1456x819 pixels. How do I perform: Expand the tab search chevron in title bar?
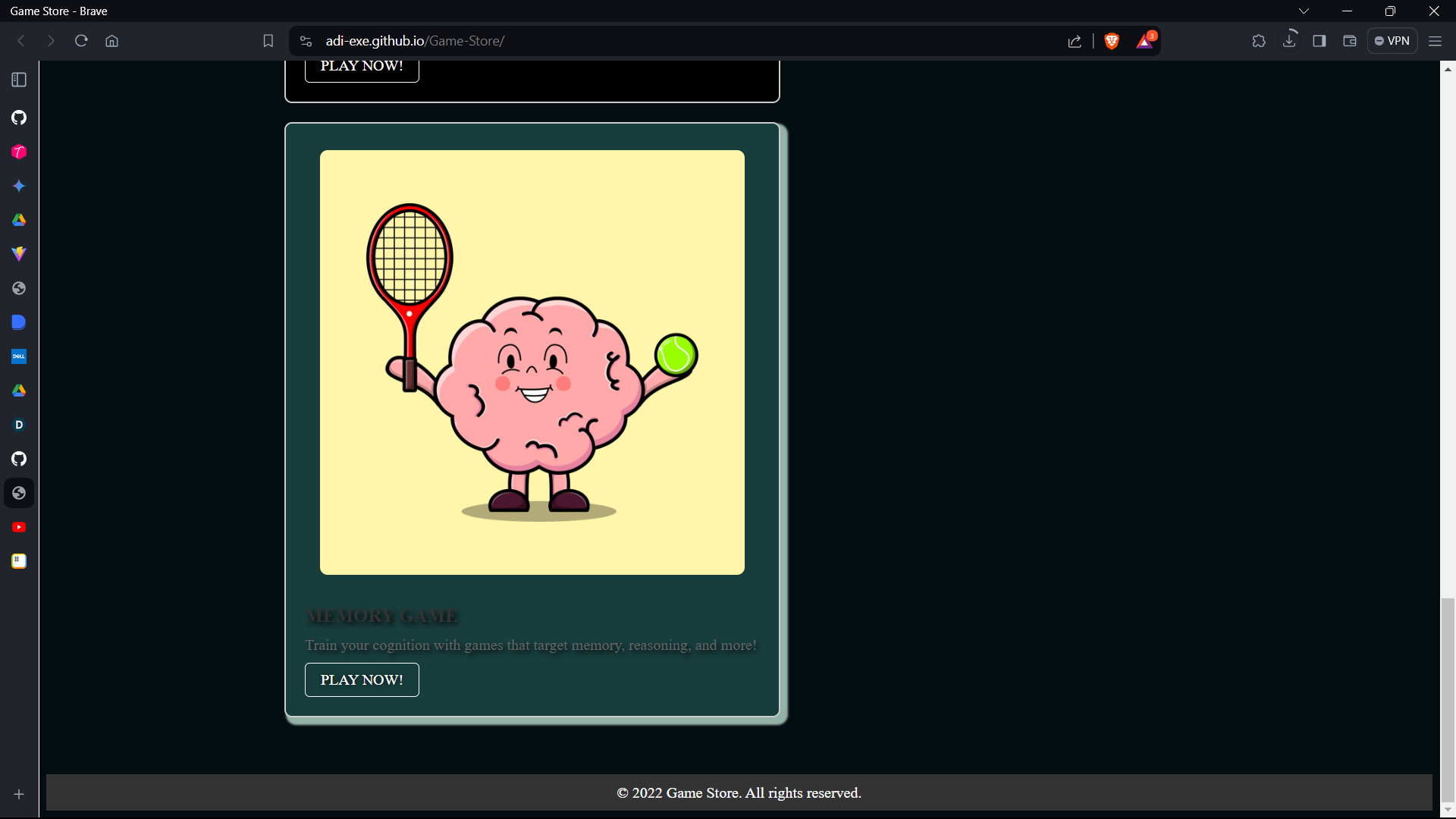1304,11
